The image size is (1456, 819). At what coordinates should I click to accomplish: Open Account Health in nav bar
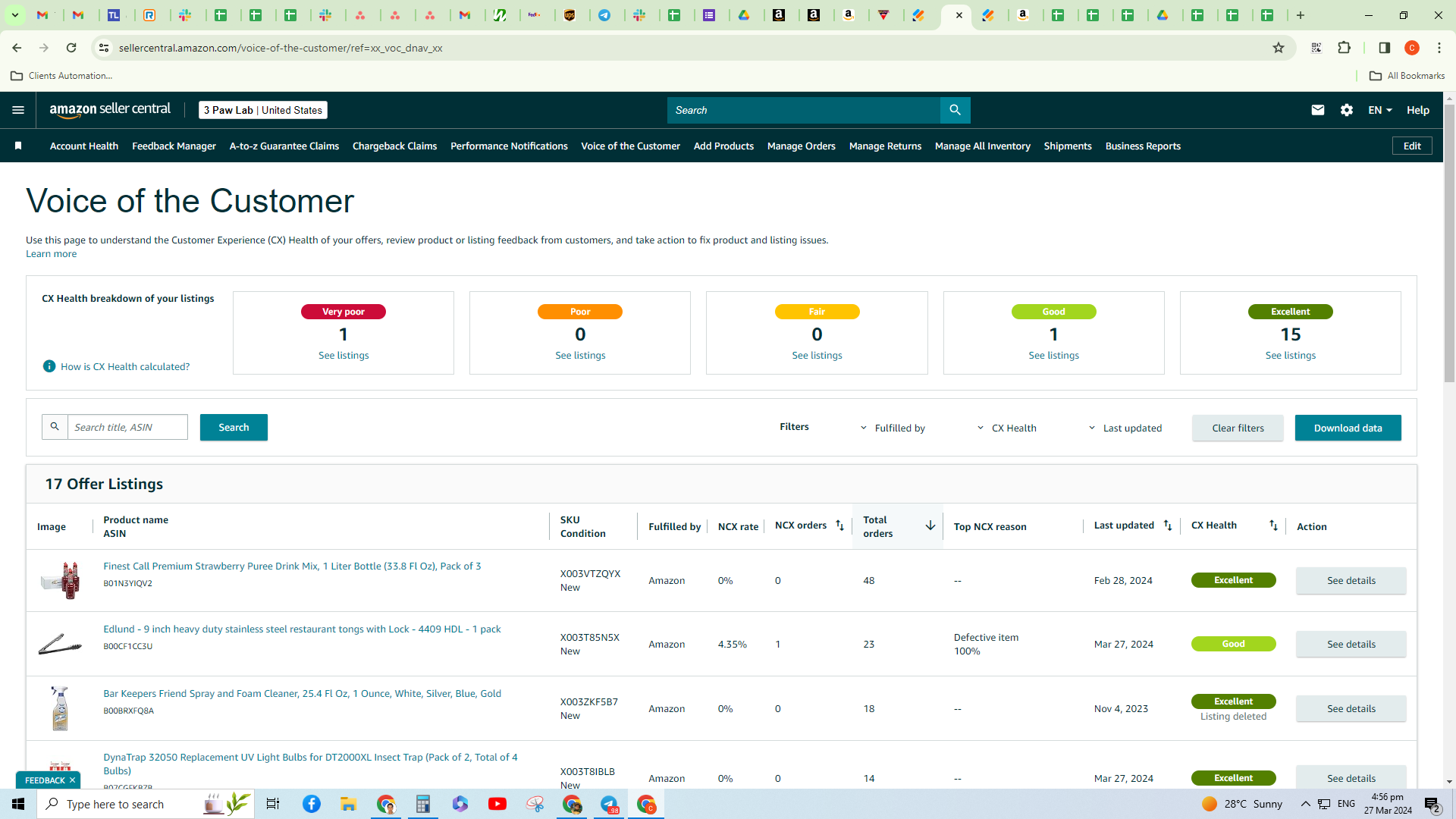coord(84,146)
